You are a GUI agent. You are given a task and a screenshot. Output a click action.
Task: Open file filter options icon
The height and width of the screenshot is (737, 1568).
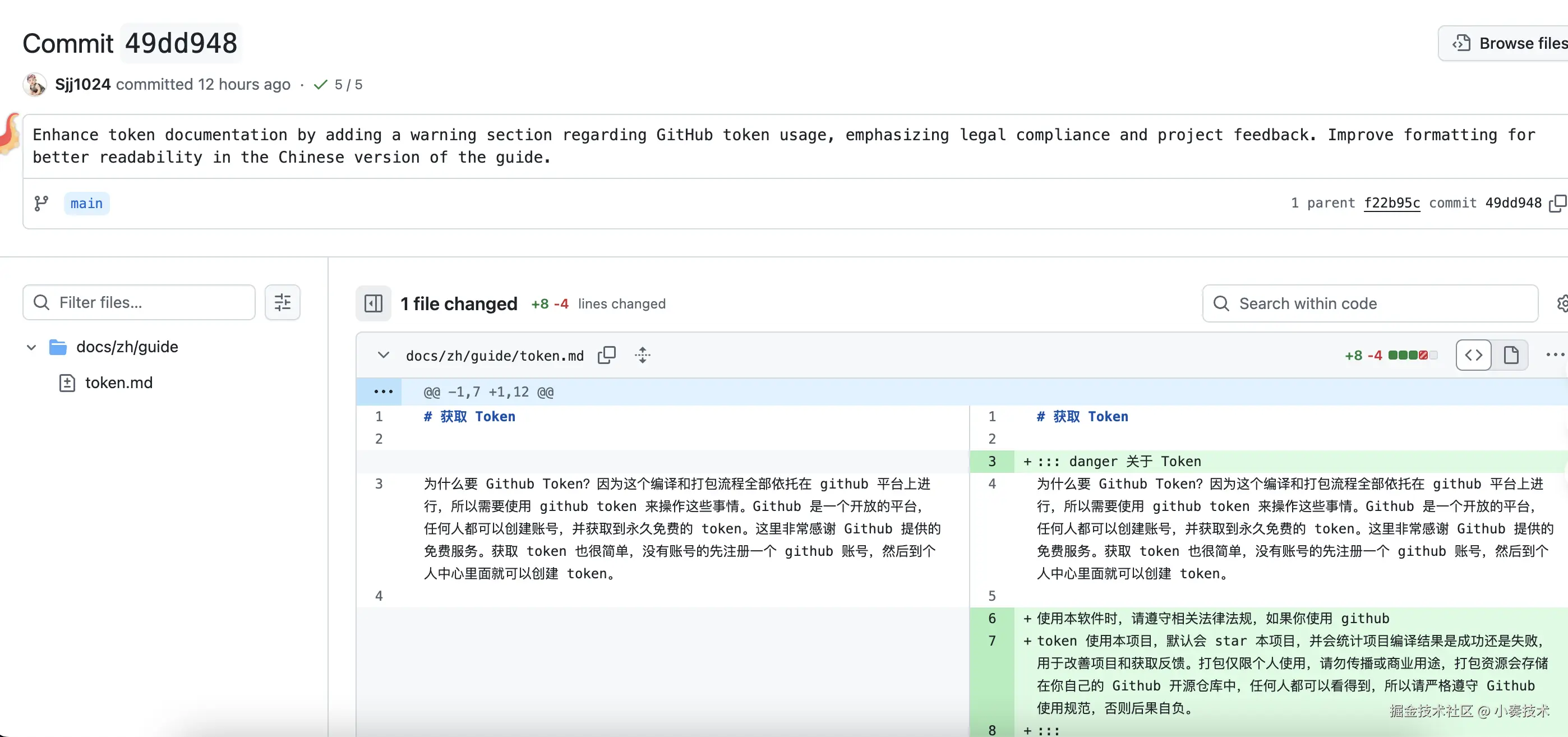click(283, 302)
